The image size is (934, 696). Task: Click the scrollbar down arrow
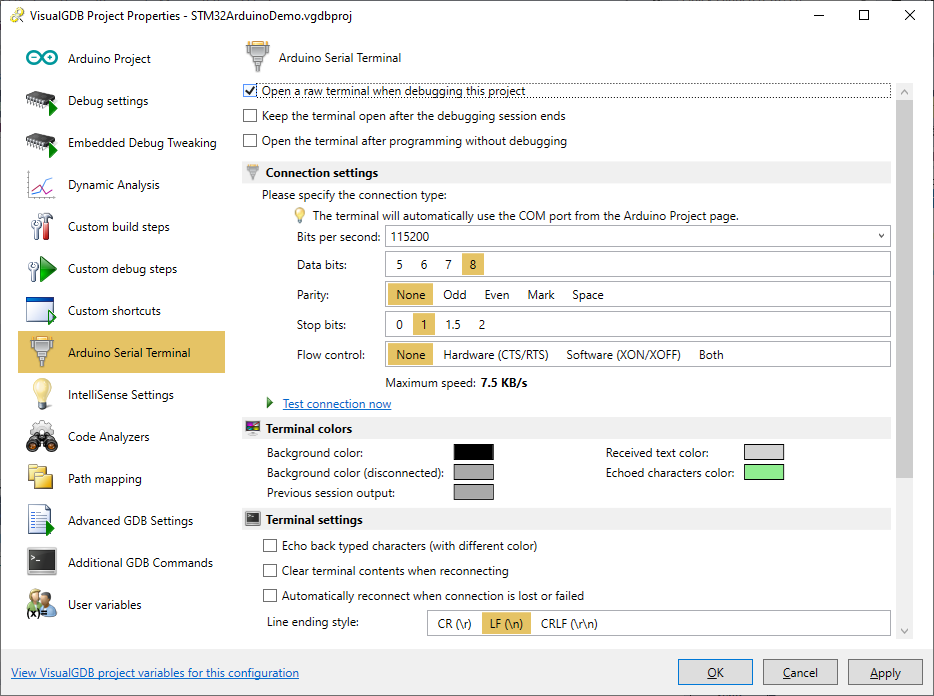click(904, 630)
